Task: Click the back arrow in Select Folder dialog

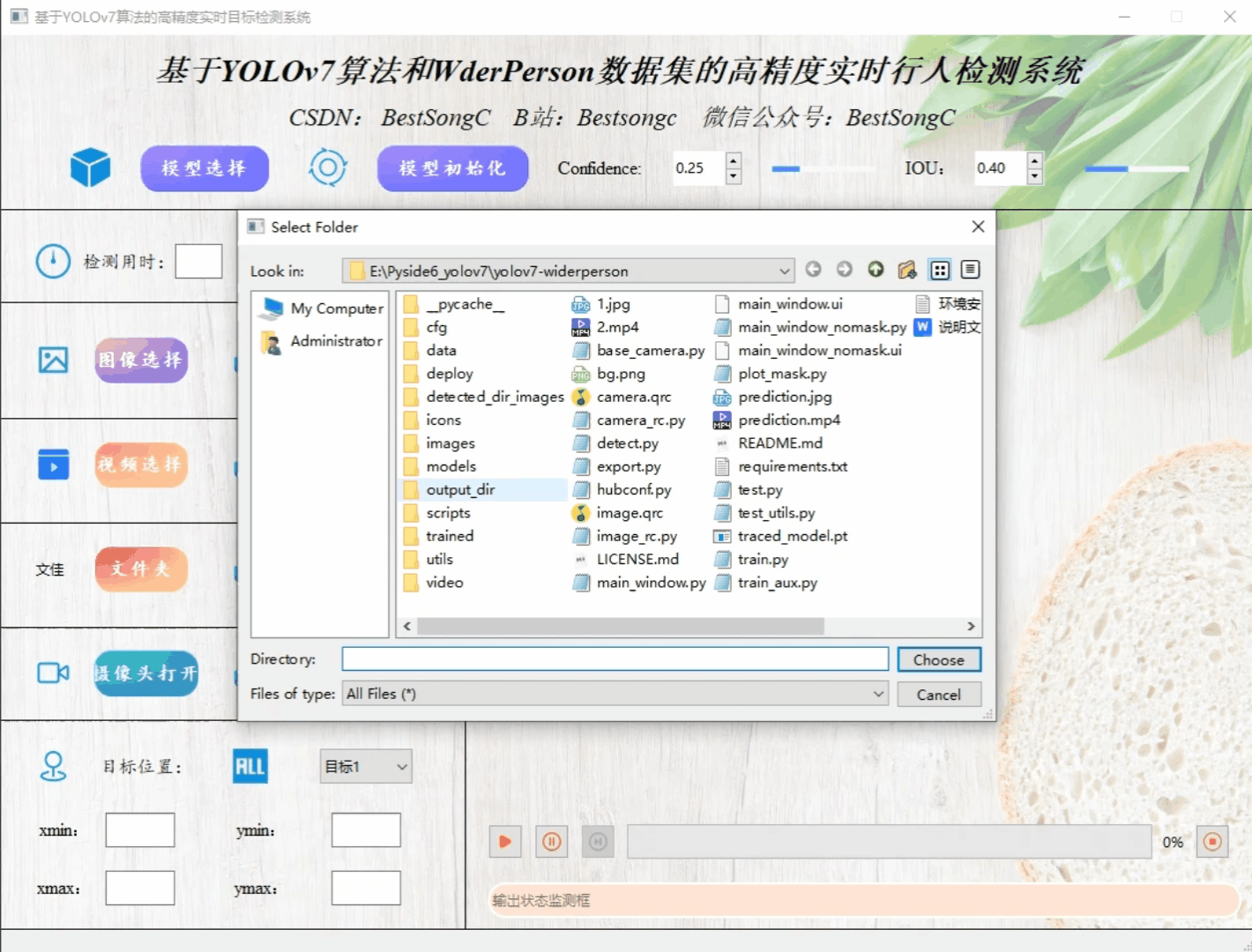Action: click(813, 270)
